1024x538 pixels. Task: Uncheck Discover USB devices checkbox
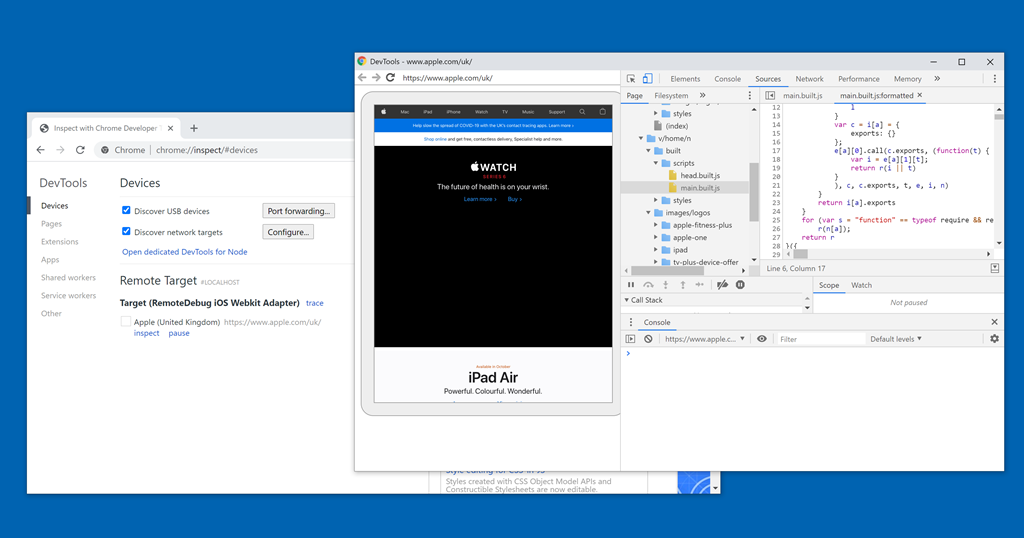click(x=126, y=211)
